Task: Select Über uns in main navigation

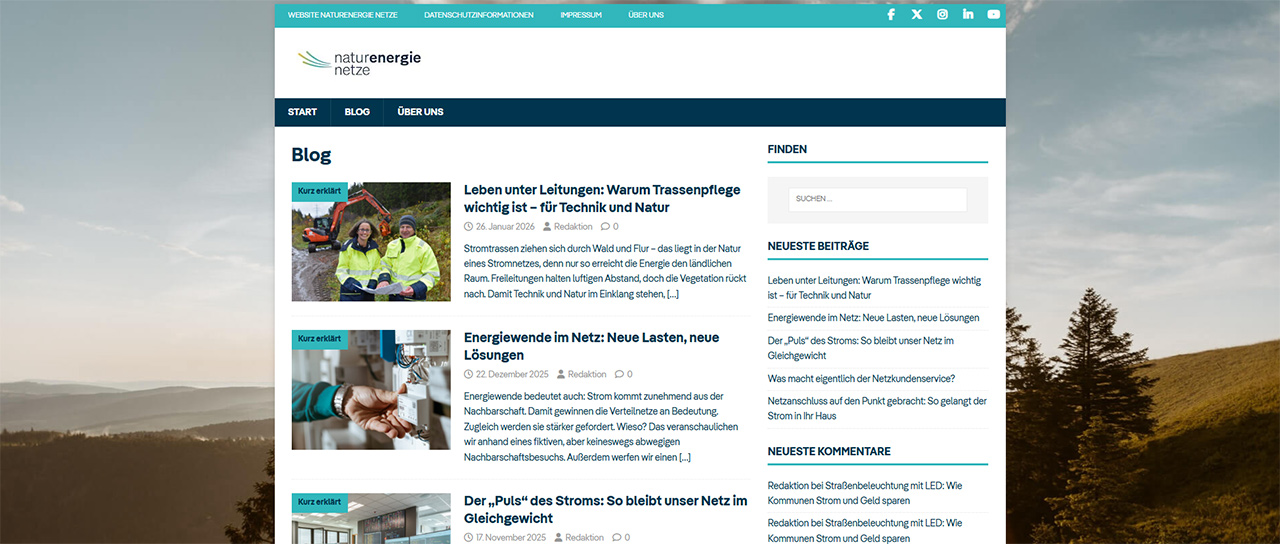Action: tap(420, 112)
